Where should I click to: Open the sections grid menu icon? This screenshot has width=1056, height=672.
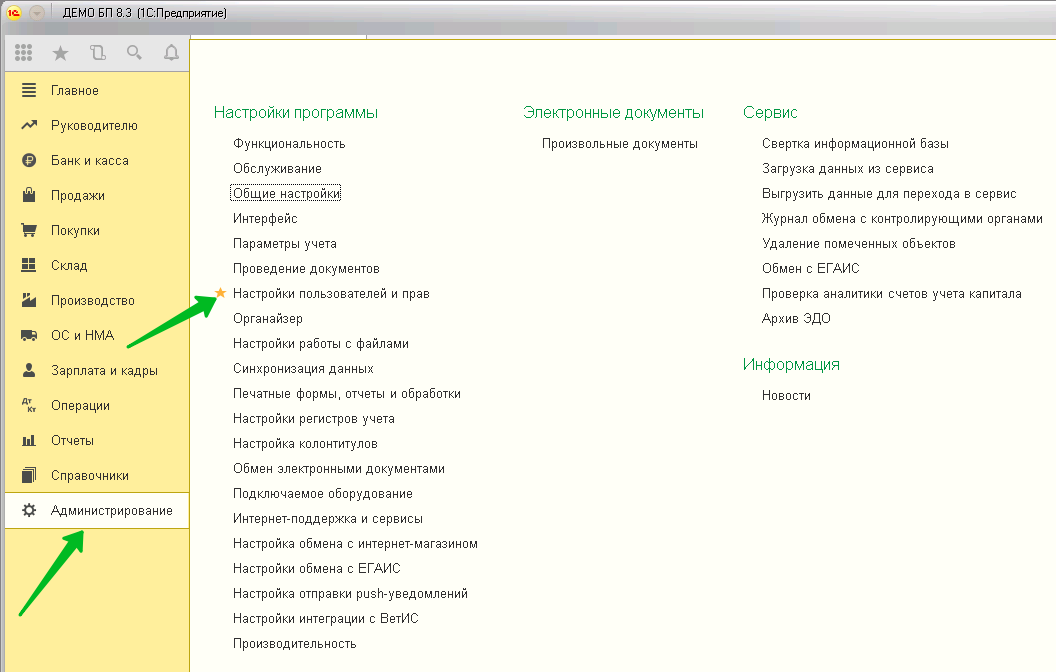24,53
